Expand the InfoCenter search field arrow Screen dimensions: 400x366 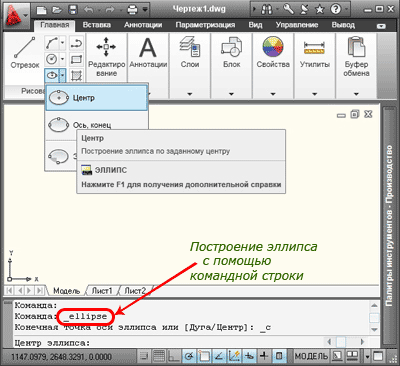255,10
